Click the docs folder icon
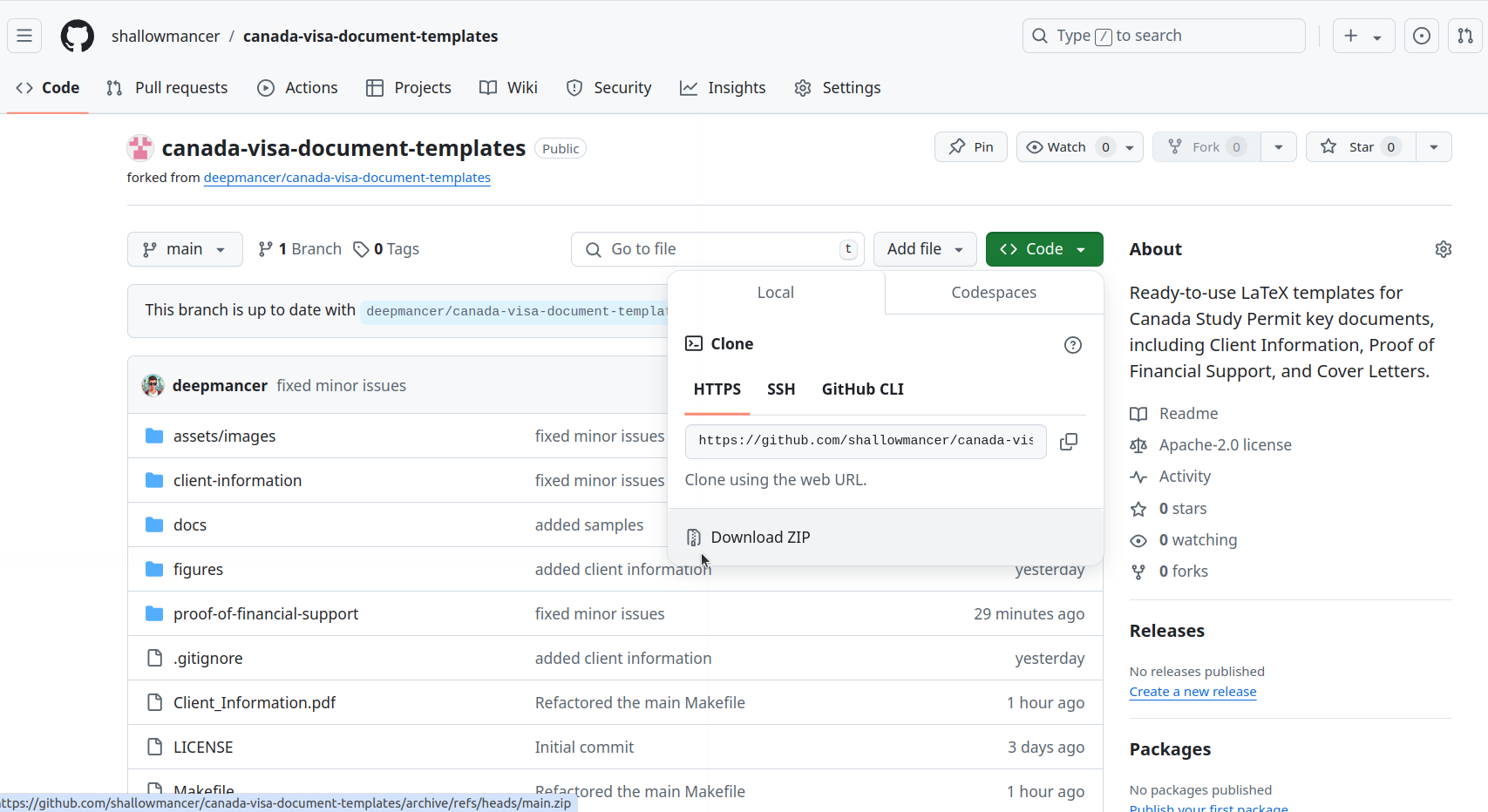The image size is (1488, 812). coord(154,524)
